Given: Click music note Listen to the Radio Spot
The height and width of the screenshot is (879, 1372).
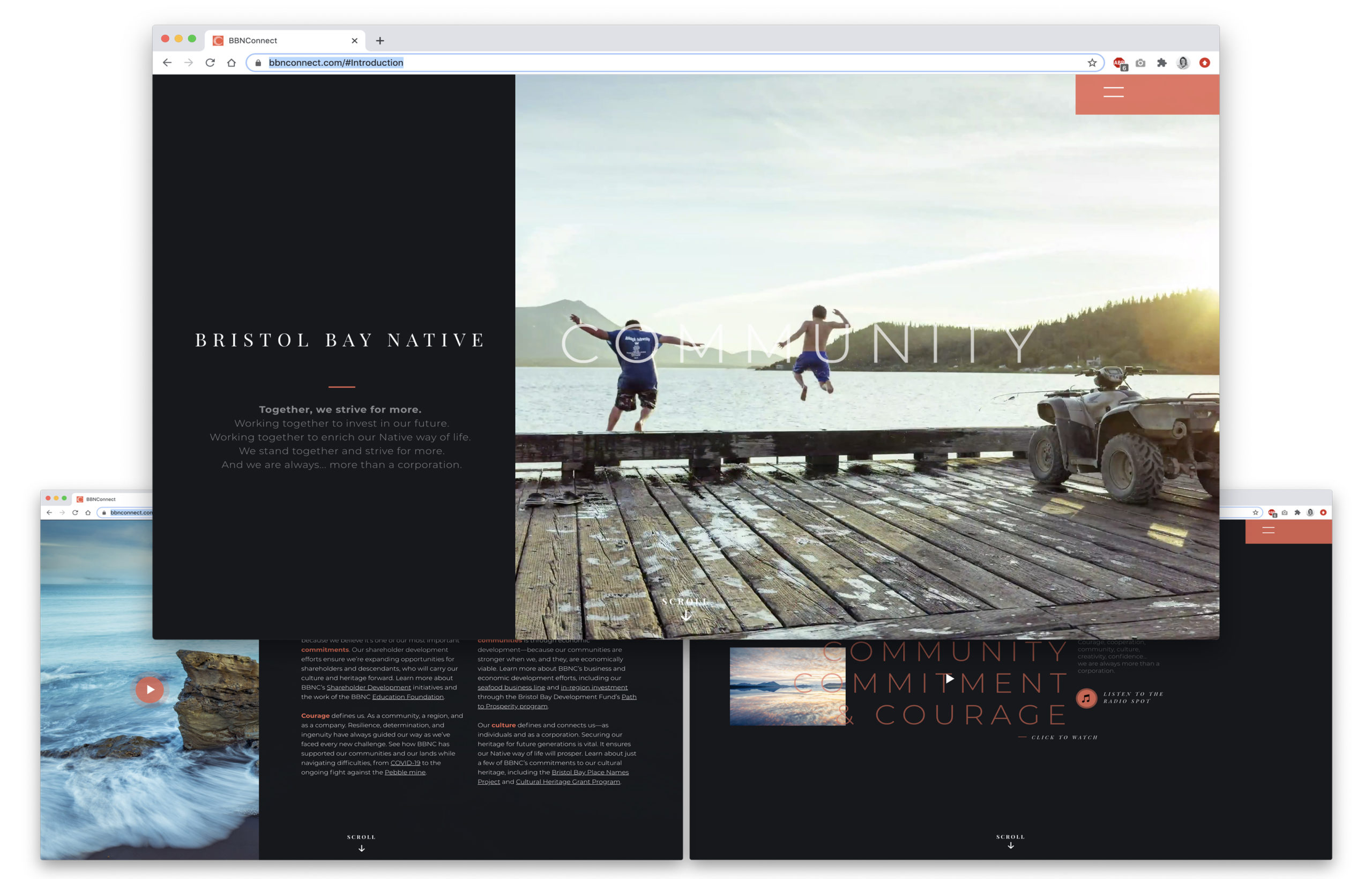Looking at the screenshot, I should coord(1086,698).
